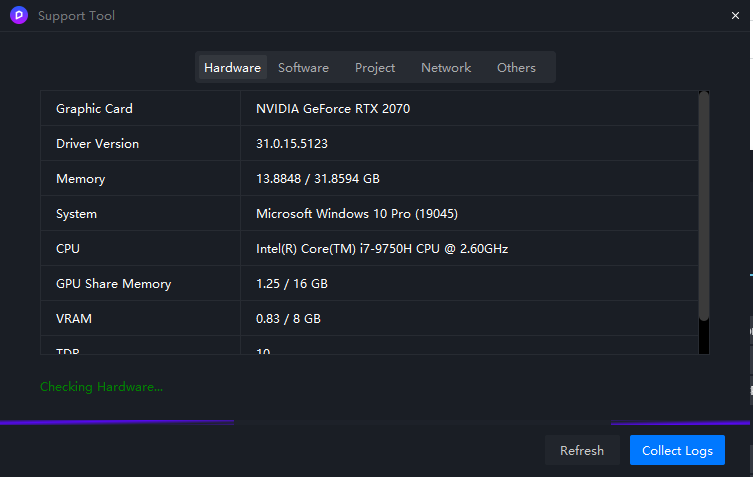Click the purple Support Tool app logo
This screenshot has width=753, height=477.
pyautogui.click(x=19, y=15)
